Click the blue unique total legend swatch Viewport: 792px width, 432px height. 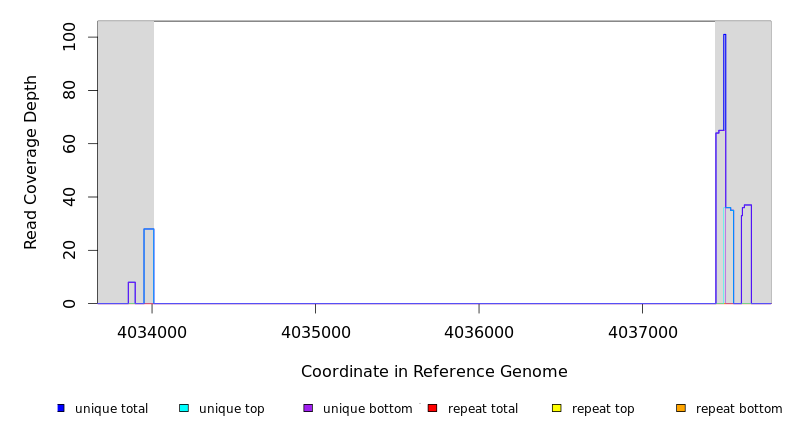61,408
